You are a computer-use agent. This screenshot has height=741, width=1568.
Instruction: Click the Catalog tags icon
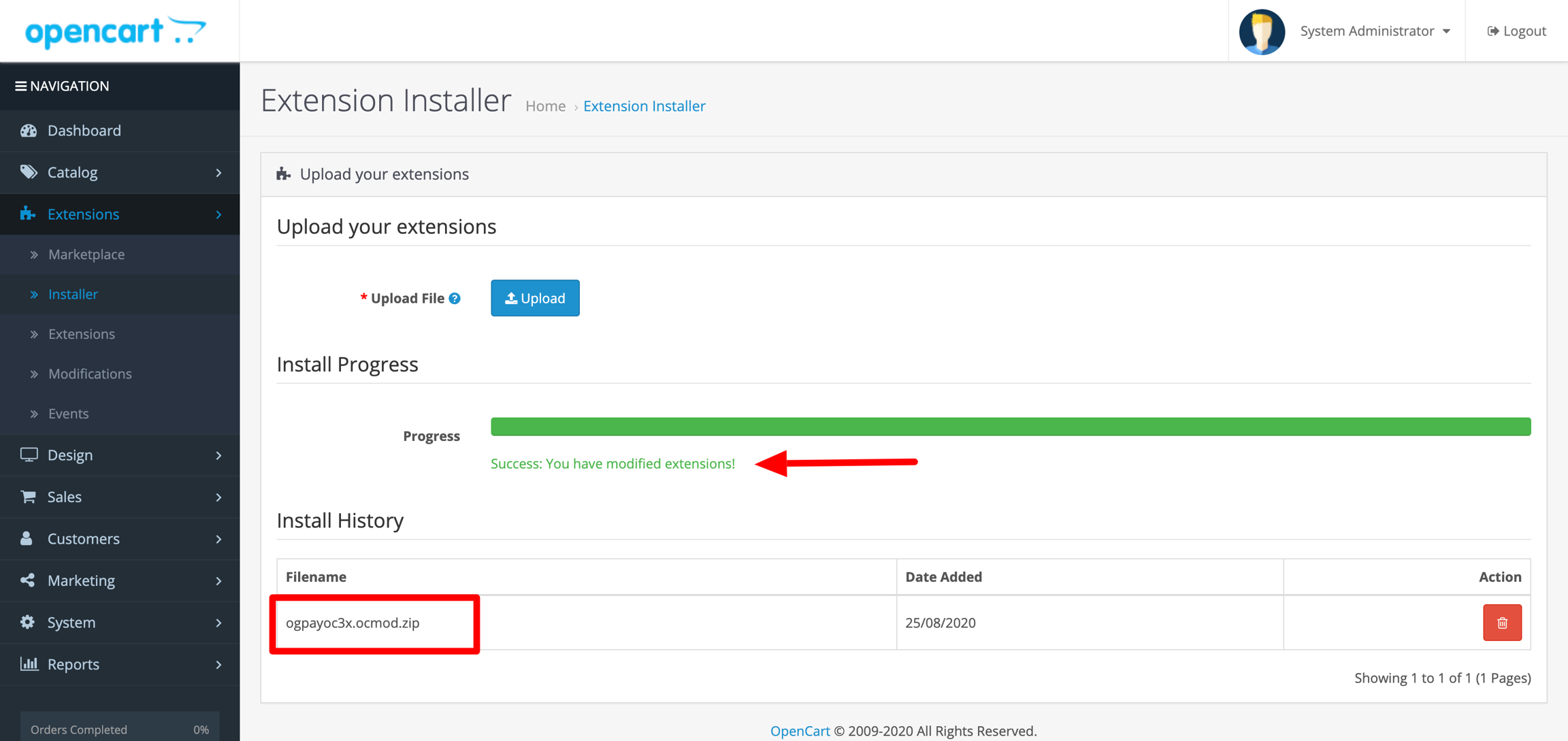tap(29, 172)
